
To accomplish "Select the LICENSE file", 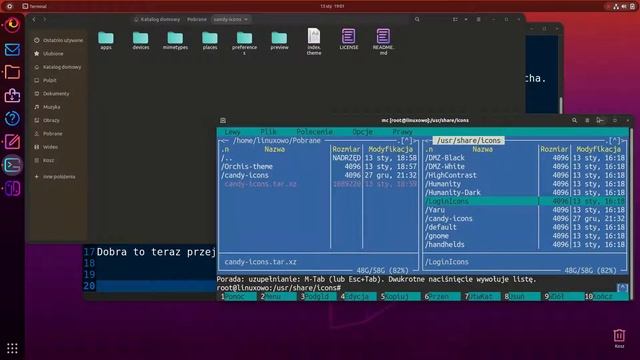I will click(349, 39).
